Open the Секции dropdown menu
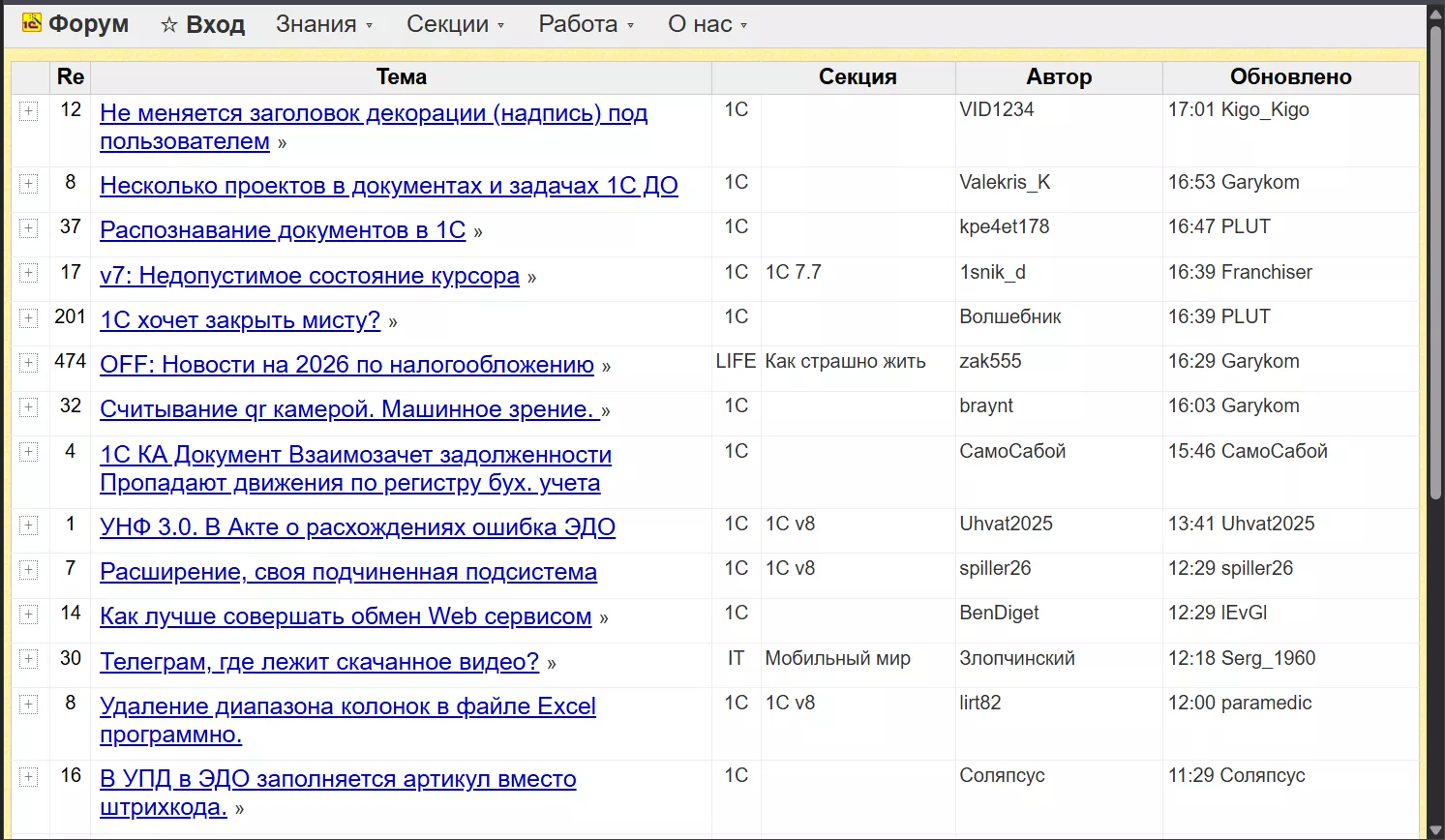 (455, 24)
